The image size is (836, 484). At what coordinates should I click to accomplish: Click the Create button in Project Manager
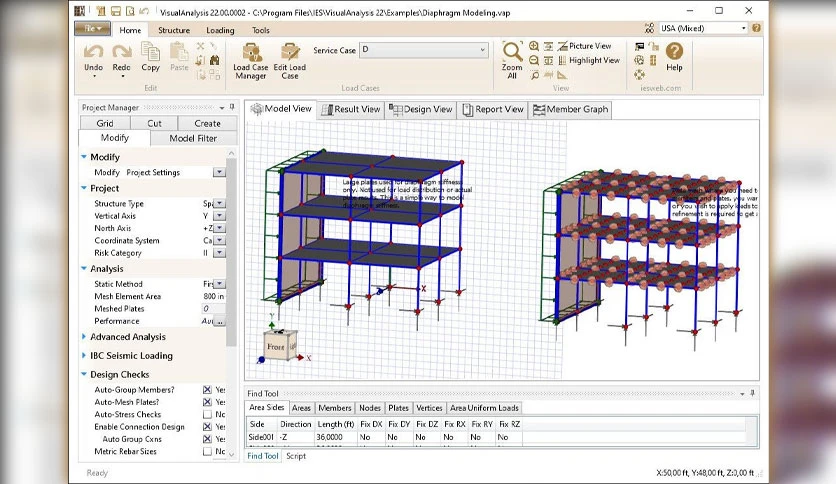click(x=207, y=123)
